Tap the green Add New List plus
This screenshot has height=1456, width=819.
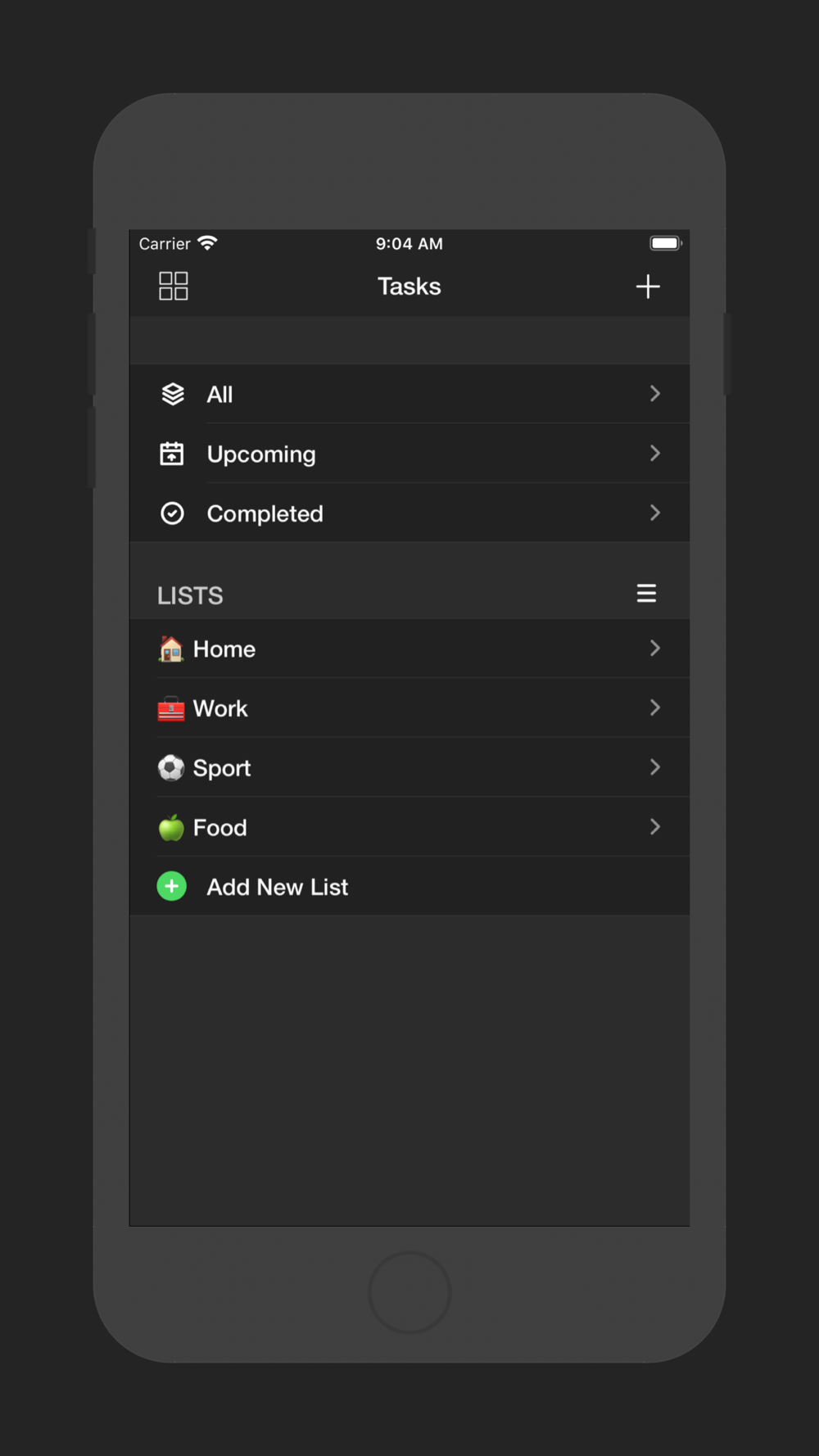[x=172, y=887]
